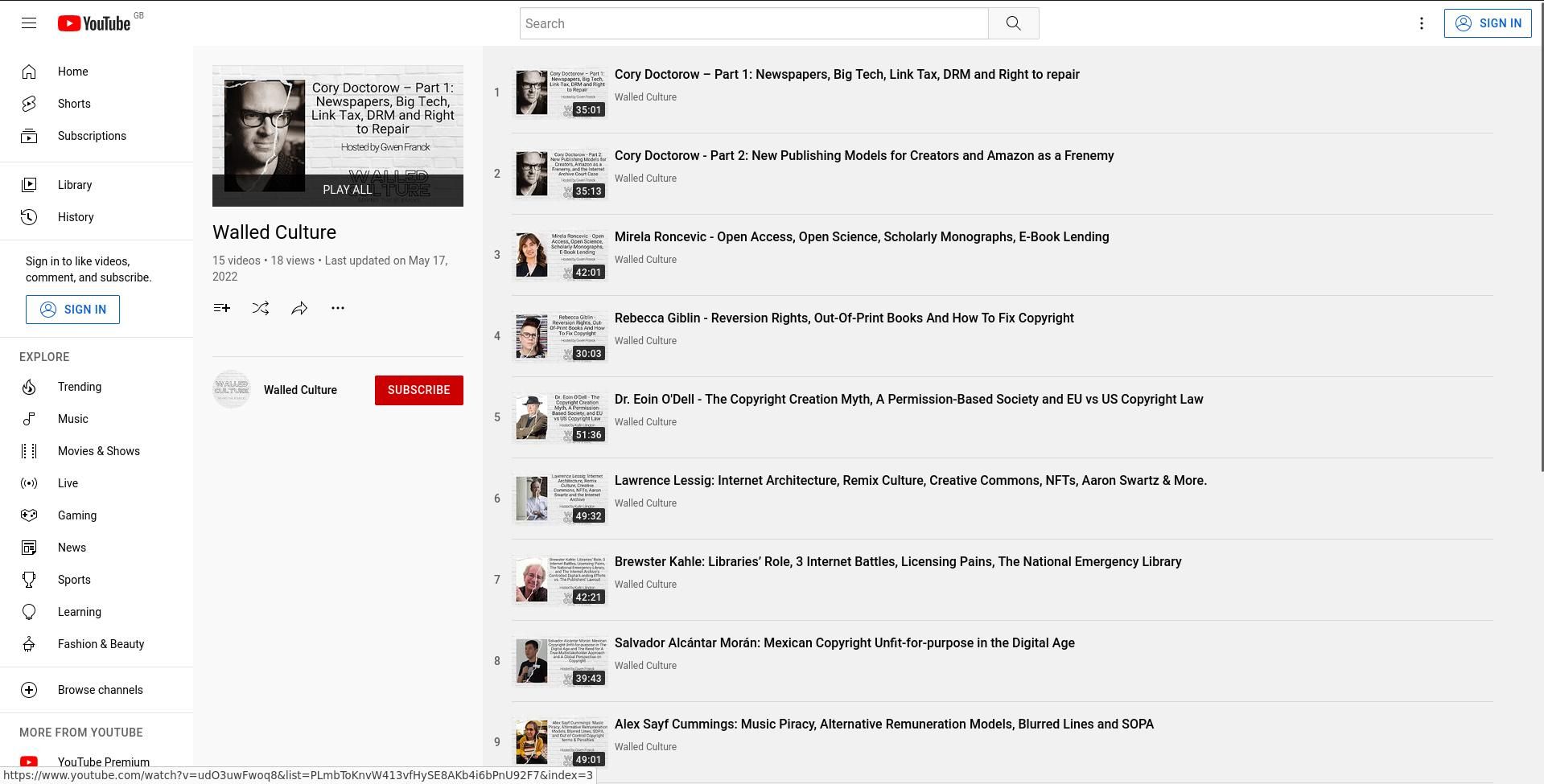
Task: Open the three-dot settings menu in header
Action: (x=1421, y=23)
